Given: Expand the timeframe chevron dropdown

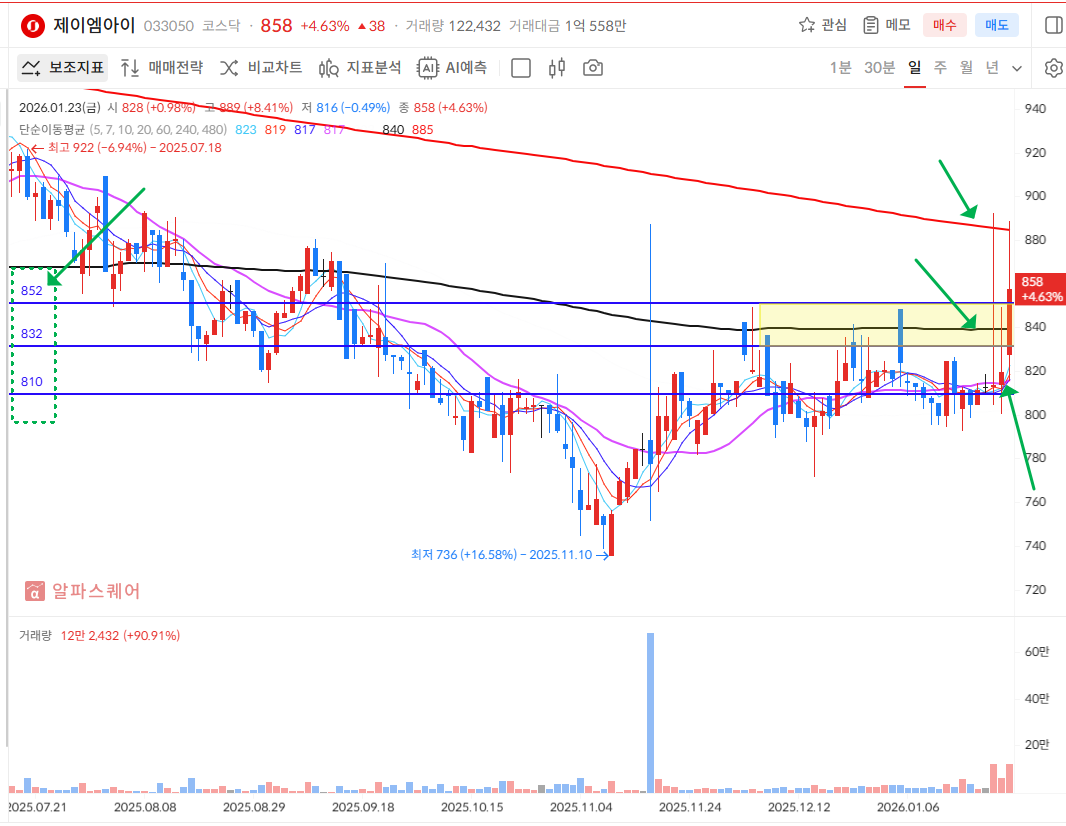Looking at the screenshot, I should click(x=1017, y=68).
